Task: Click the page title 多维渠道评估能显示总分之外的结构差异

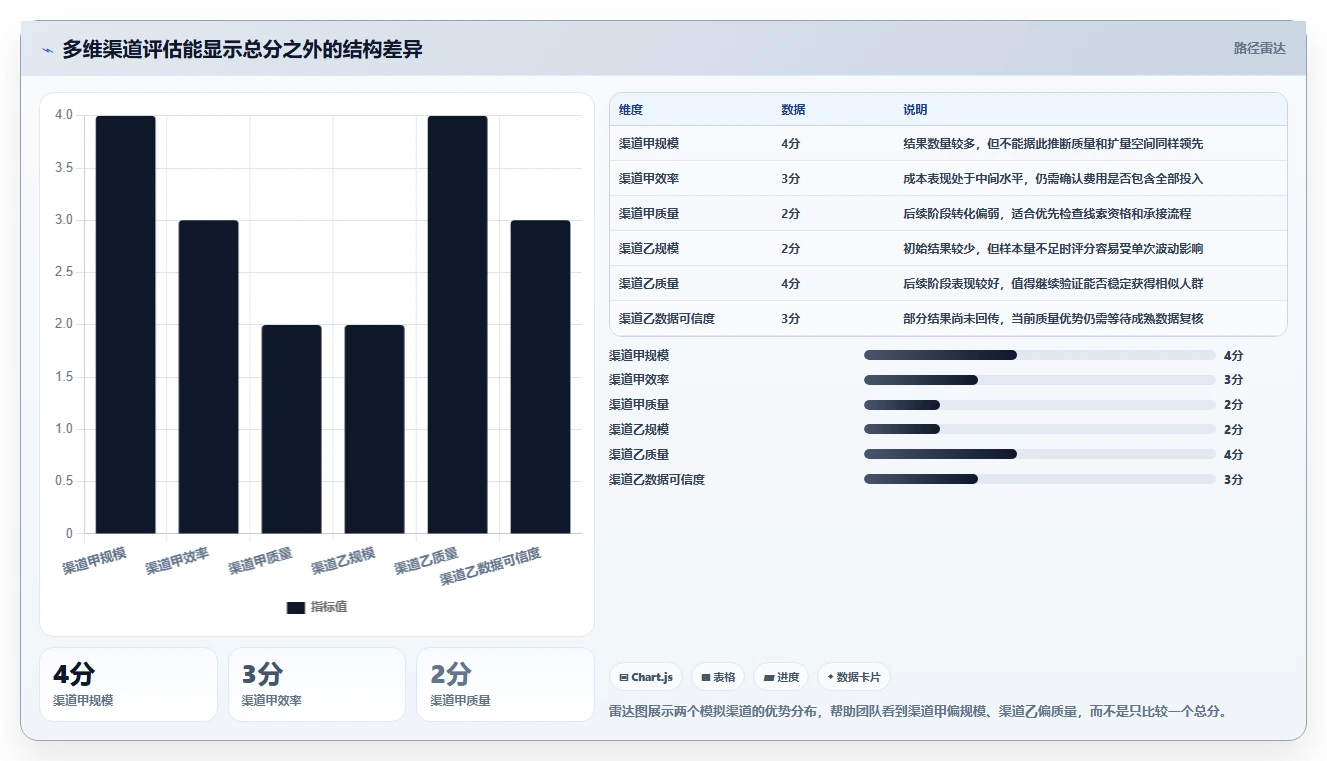Action: click(x=242, y=49)
